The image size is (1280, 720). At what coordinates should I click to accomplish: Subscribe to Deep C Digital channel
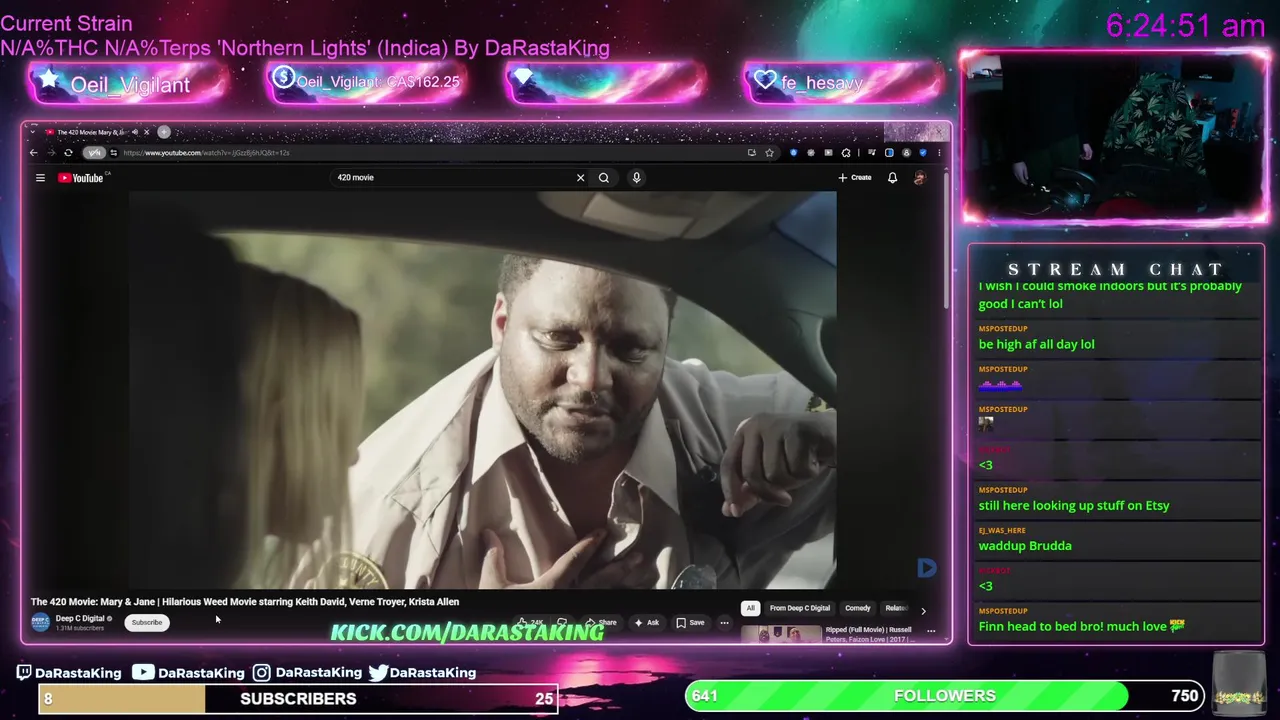click(146, 622)
